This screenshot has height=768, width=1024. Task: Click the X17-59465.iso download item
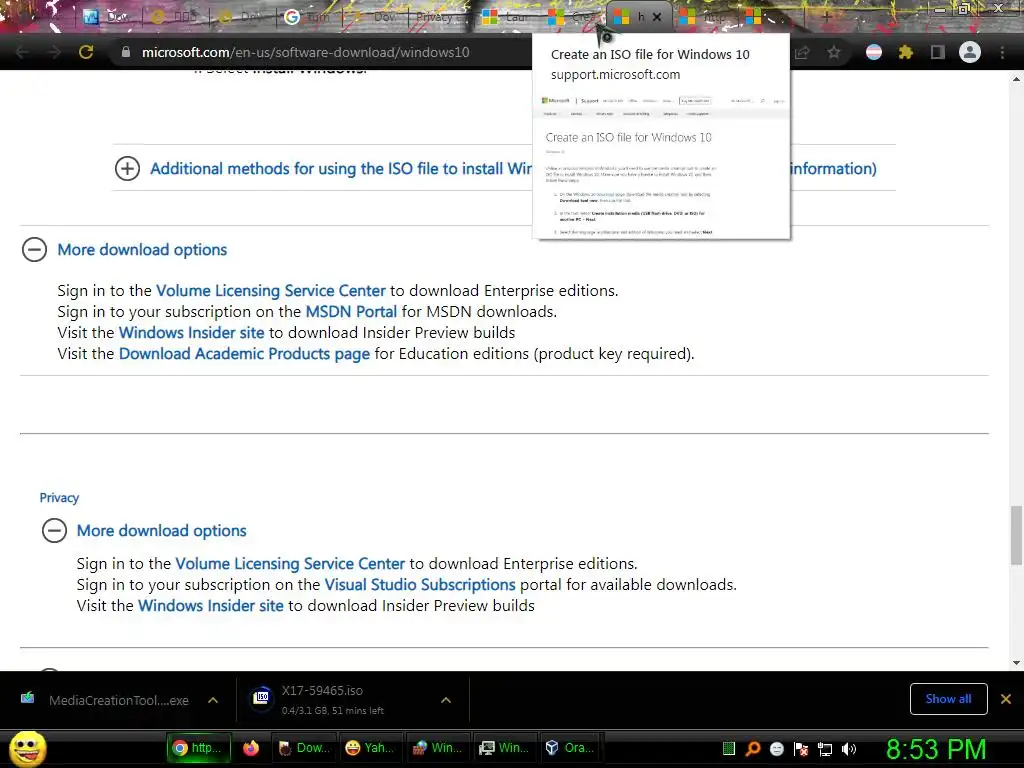(x=334, y=700)
